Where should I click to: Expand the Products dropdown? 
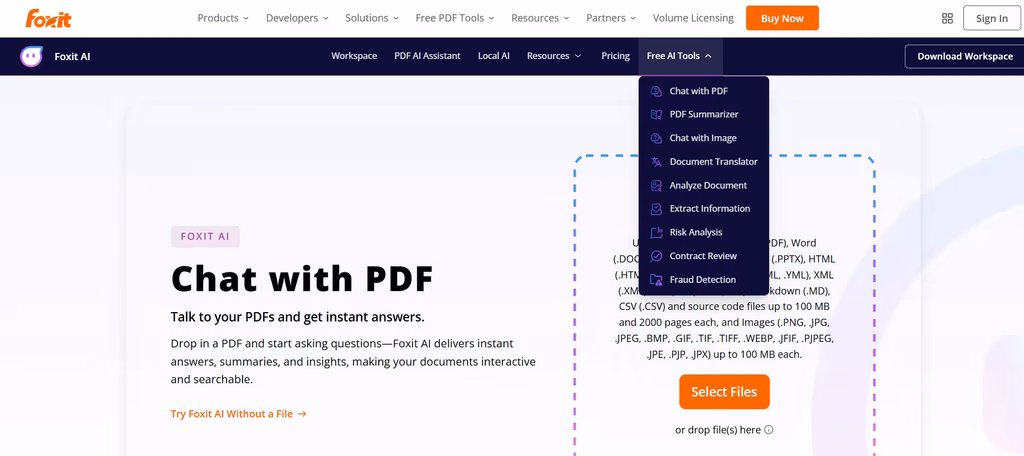click(x=223, y=18)
